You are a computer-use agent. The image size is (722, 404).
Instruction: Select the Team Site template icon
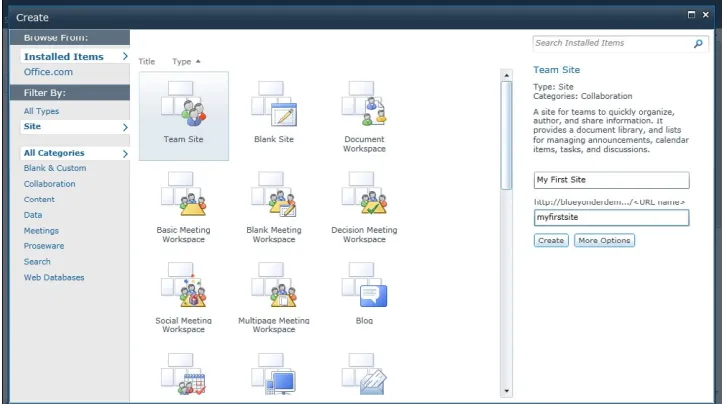click(x=183, y=104)
